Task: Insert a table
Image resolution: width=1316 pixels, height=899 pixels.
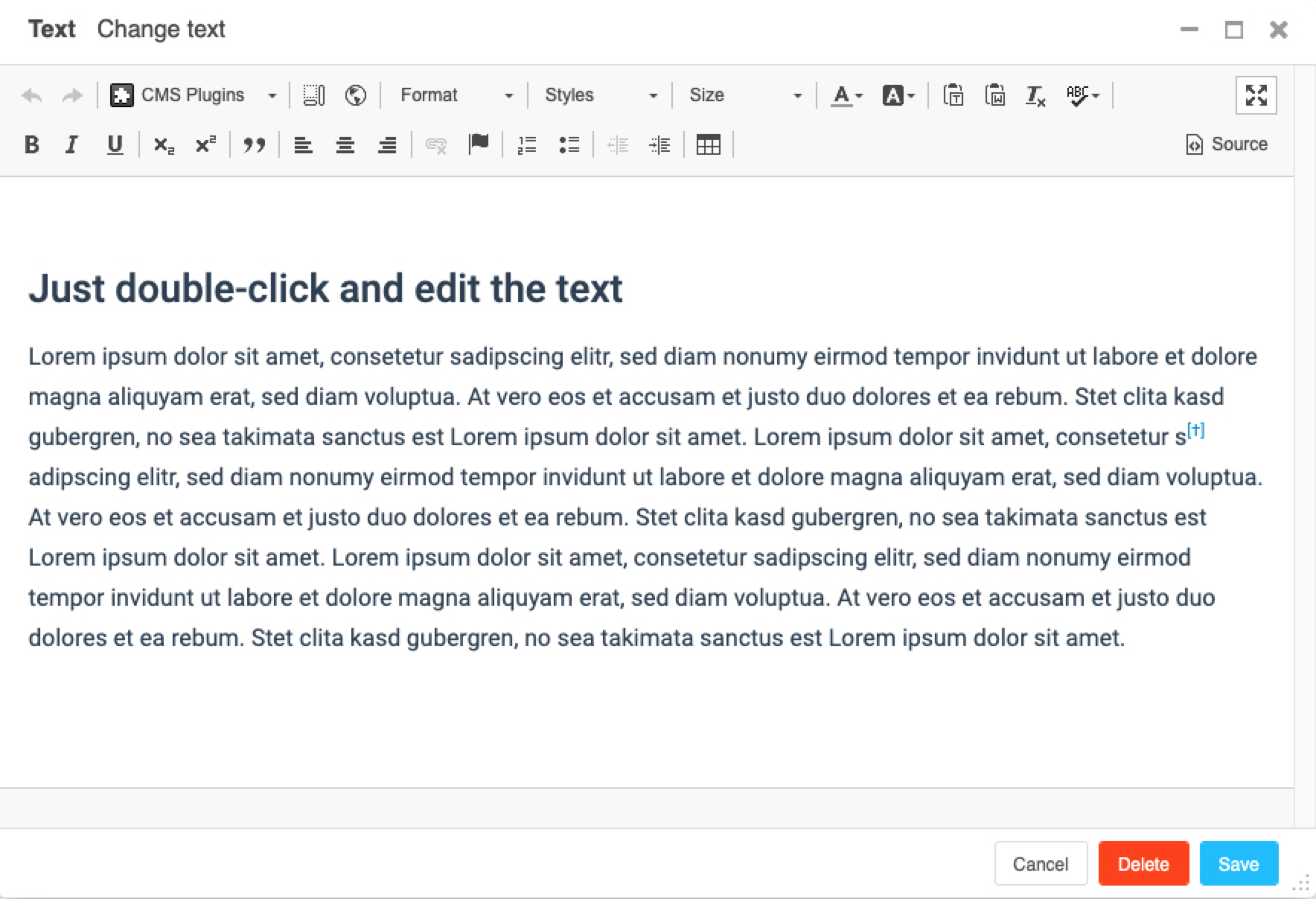Action: [708, 145]
